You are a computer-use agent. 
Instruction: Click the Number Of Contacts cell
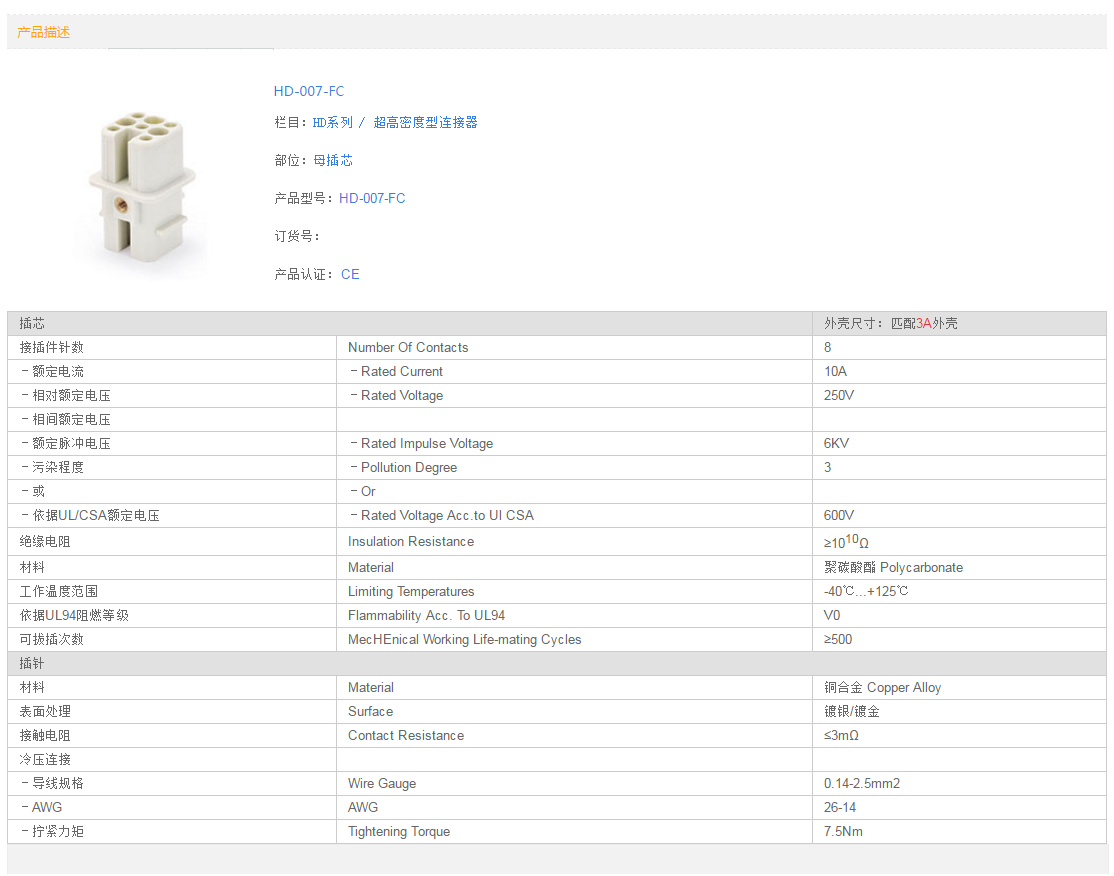click(408, 347)
